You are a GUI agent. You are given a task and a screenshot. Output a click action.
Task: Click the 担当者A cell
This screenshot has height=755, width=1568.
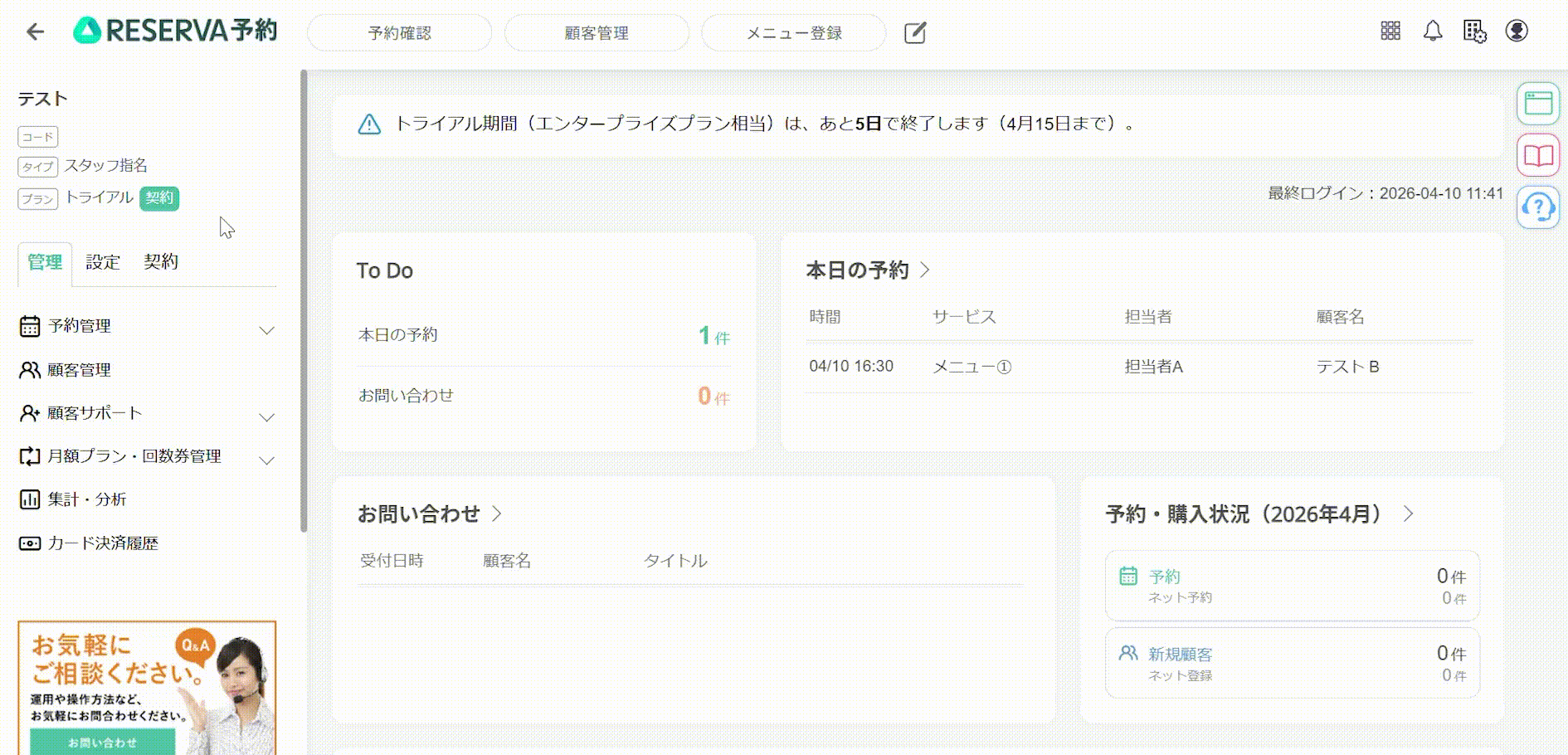pos(1154,367)
